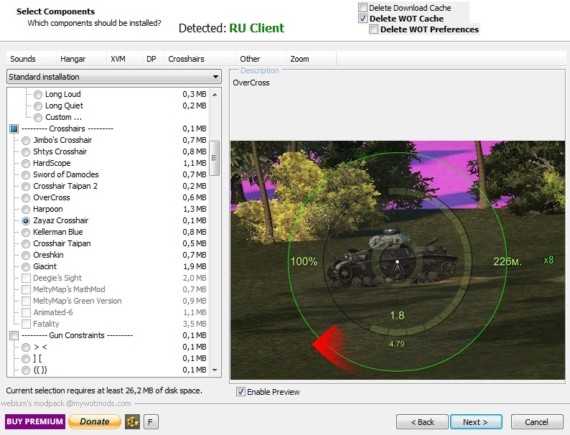Pick the HardScope crosshair option
The height and width of the screenshot is (435, 570).
click(x=26, y=163)
